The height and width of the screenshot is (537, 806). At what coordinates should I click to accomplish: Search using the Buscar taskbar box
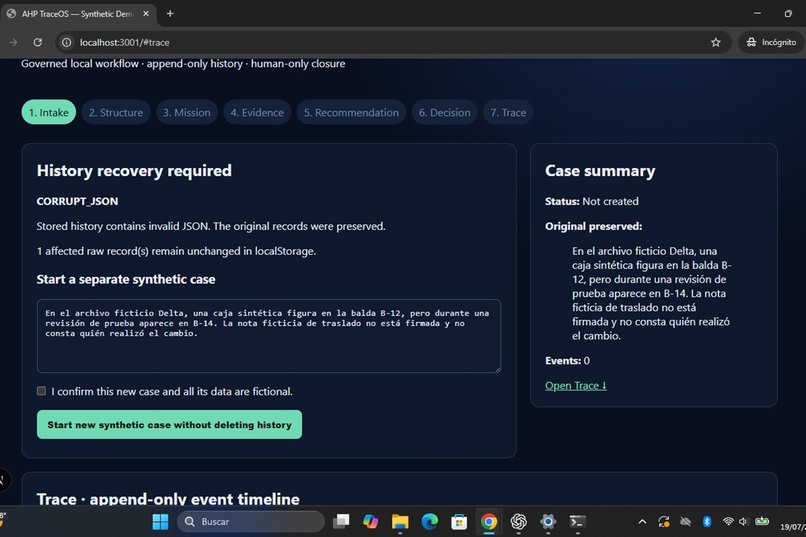coord(251,522)
